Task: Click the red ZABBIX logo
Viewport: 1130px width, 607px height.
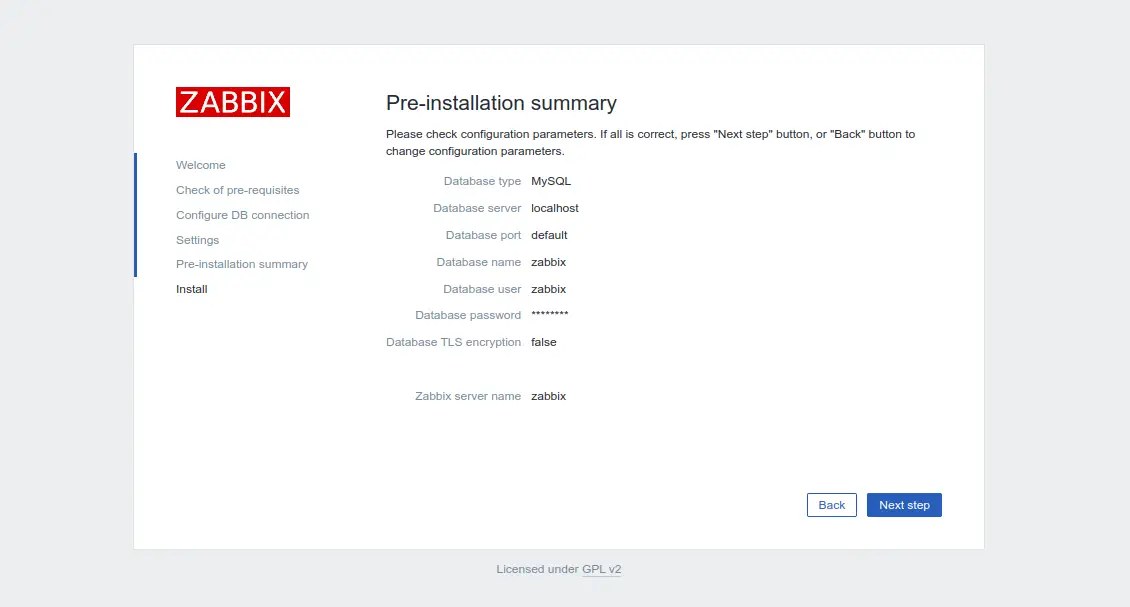Action: point(232,102)
